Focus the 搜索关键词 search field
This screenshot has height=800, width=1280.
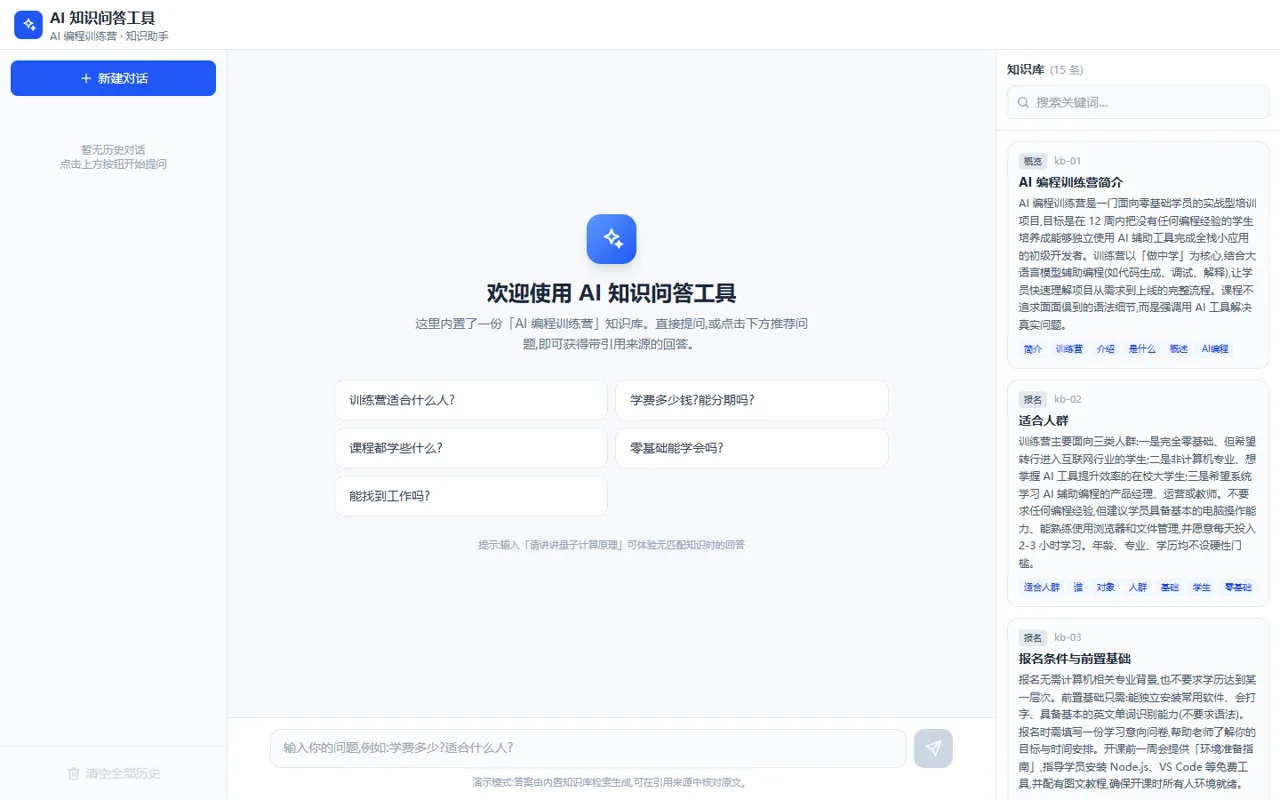click(1138, 102)
